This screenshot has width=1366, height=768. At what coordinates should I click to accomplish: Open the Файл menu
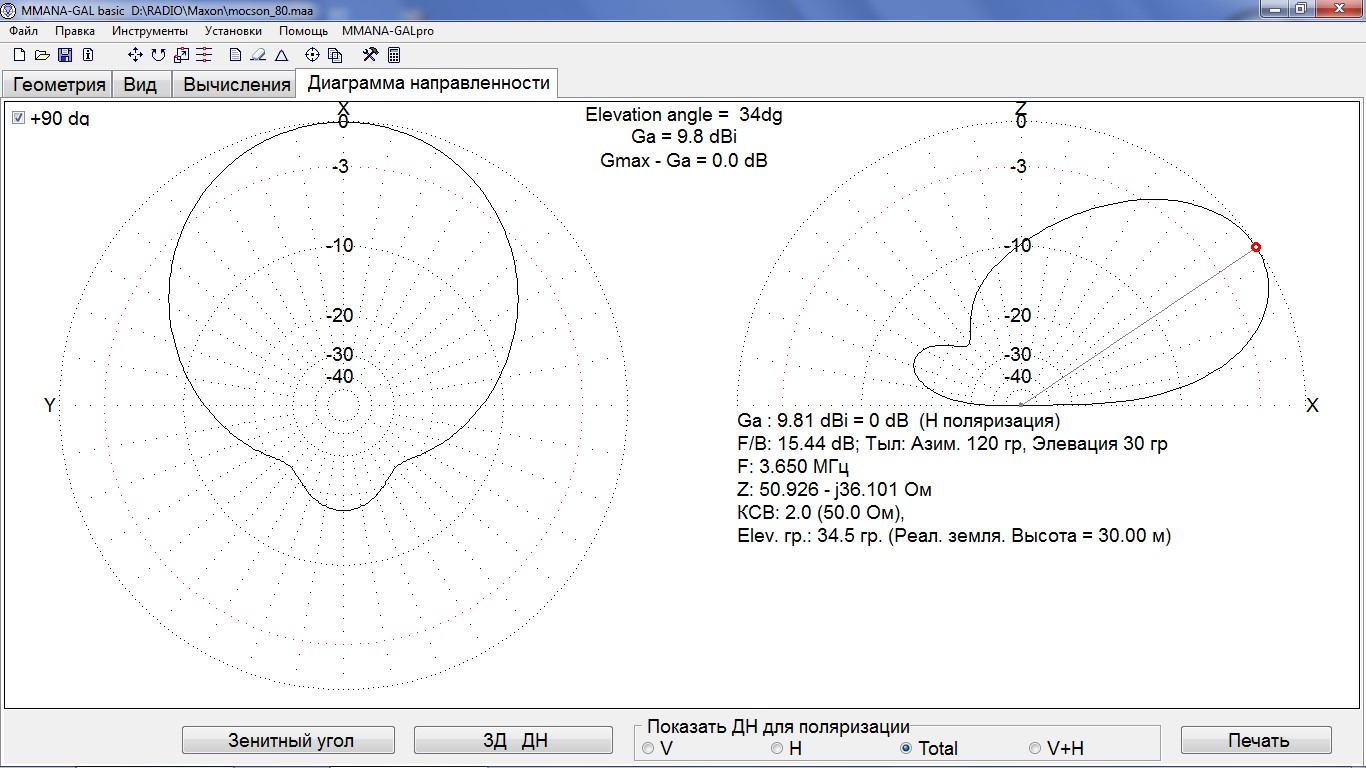click(x=23, y=31)
